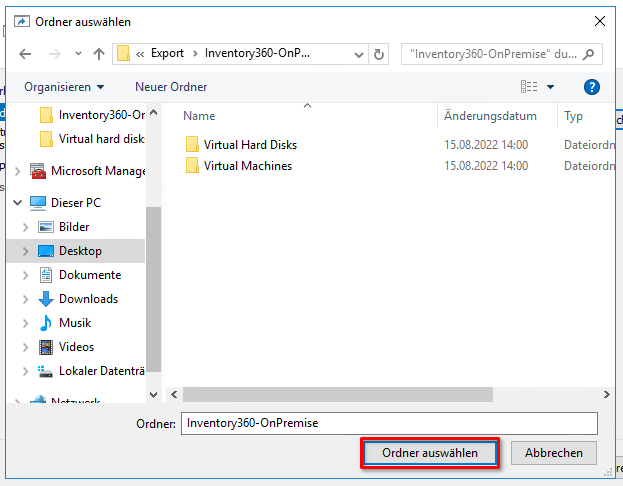Click the Back navigation arrow
Image resolution: width=623 pixels, height=486 pixels.
click(x=26, y=53)
